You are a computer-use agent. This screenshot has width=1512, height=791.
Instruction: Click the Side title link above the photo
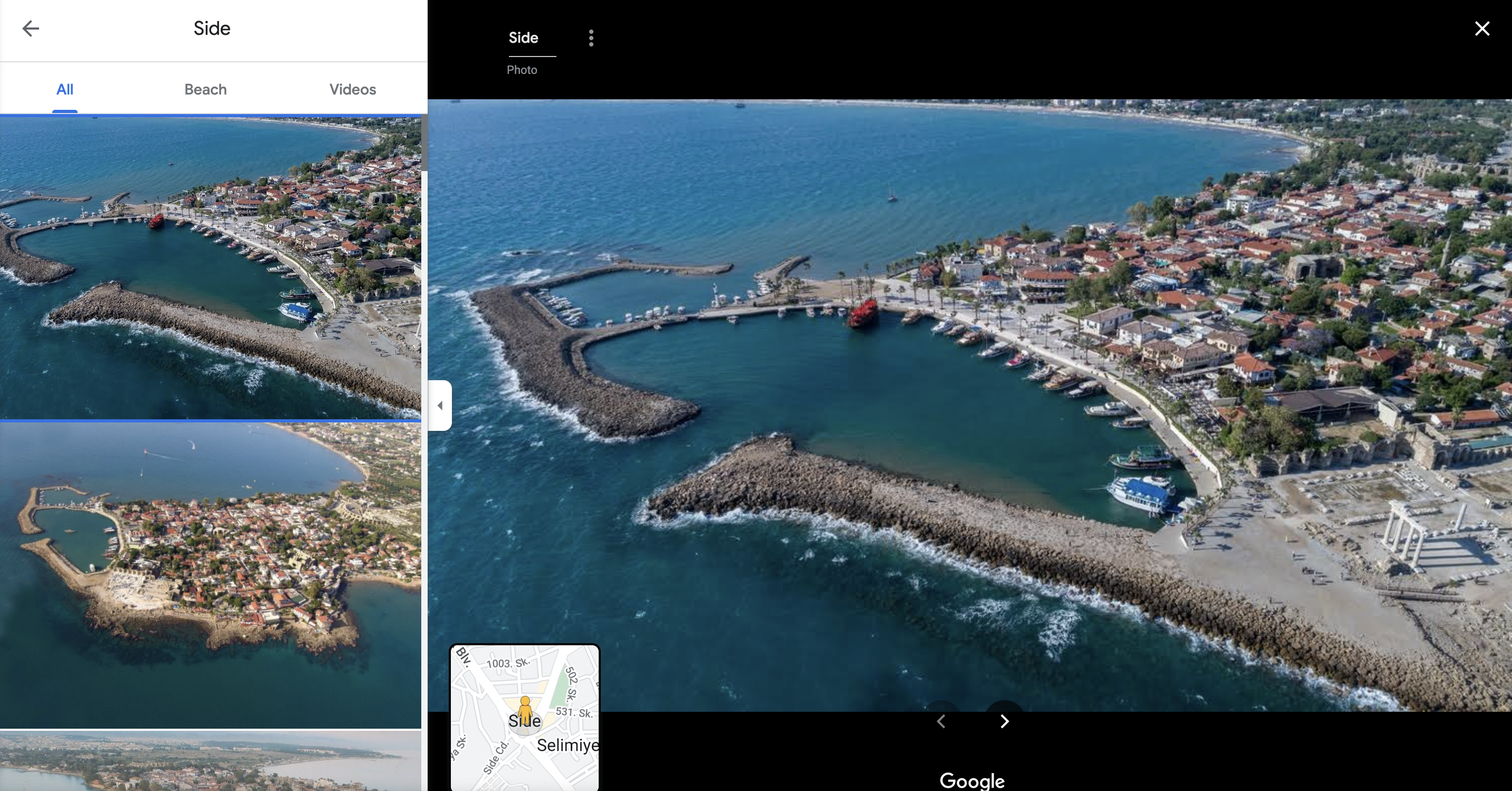pos(523,38)
